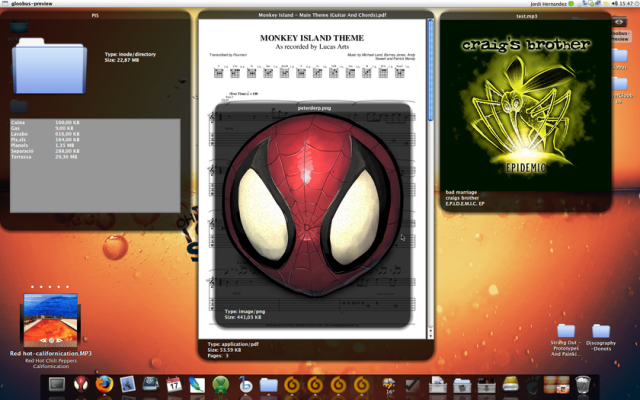Open the Spider-Man mask icon in the dock
The image size is (640, 400).
tap(81, 384)
